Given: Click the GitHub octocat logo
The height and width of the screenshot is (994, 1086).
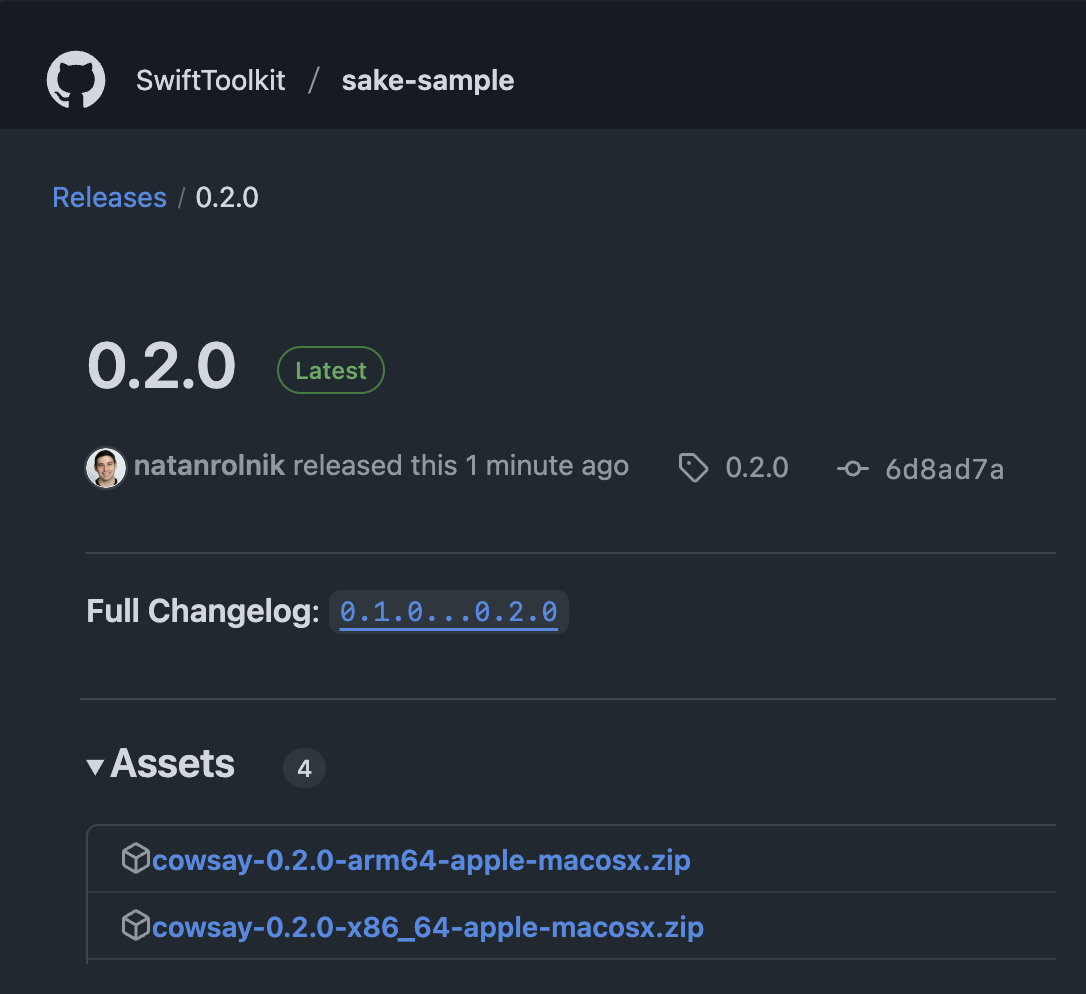Looking at the screenshot, I should tap(75, 79).
